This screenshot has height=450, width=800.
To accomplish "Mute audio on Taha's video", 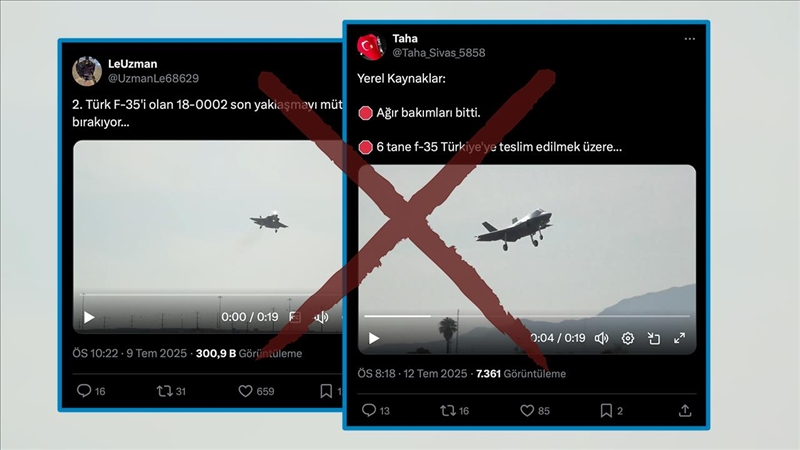I will pyautogui.click(x=602, y=338).
